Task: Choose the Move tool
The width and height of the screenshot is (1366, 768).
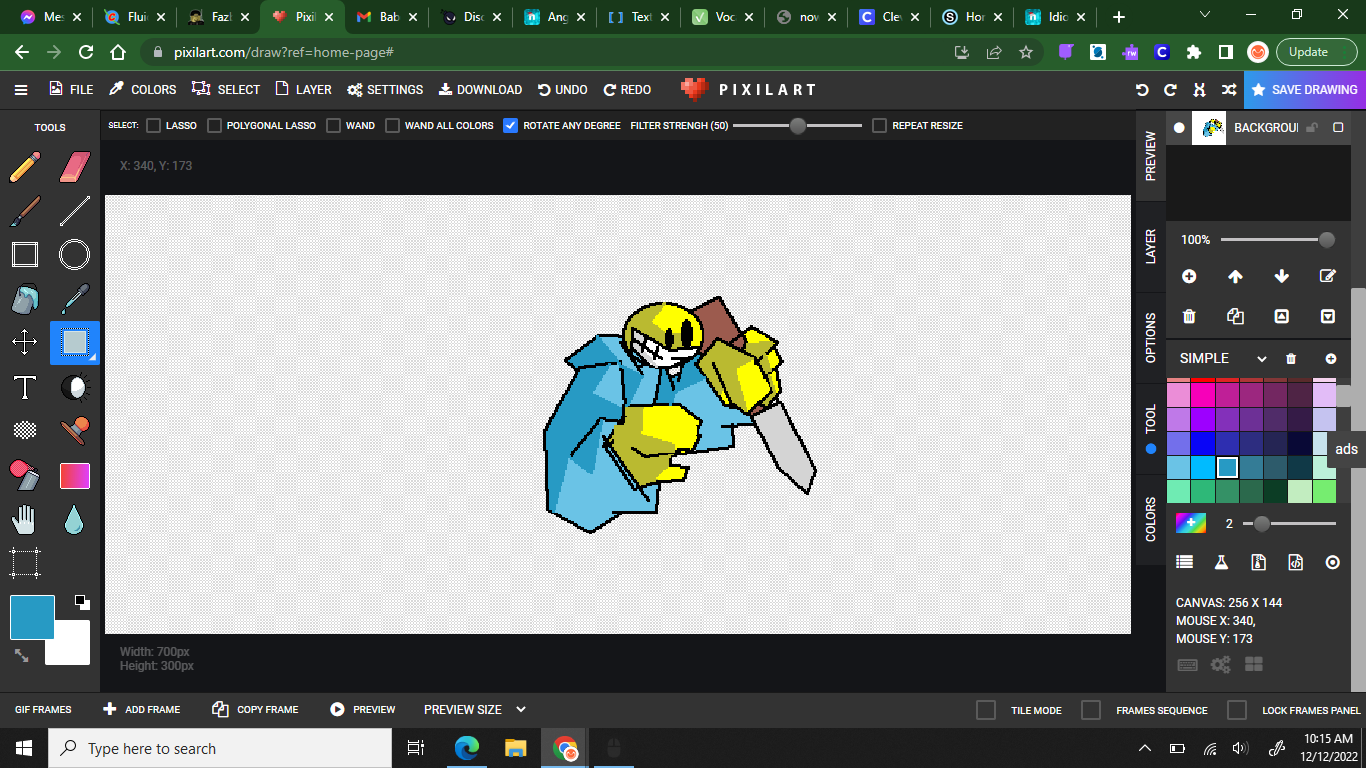Action: (25, 343)
